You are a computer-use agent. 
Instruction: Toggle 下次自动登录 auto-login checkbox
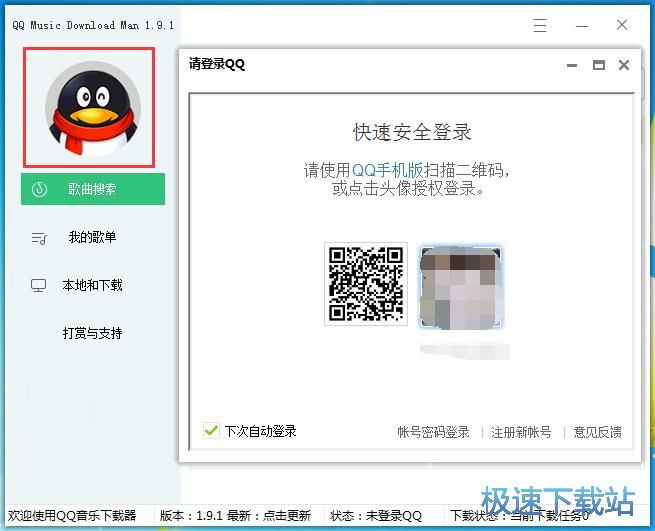[211, 431]
